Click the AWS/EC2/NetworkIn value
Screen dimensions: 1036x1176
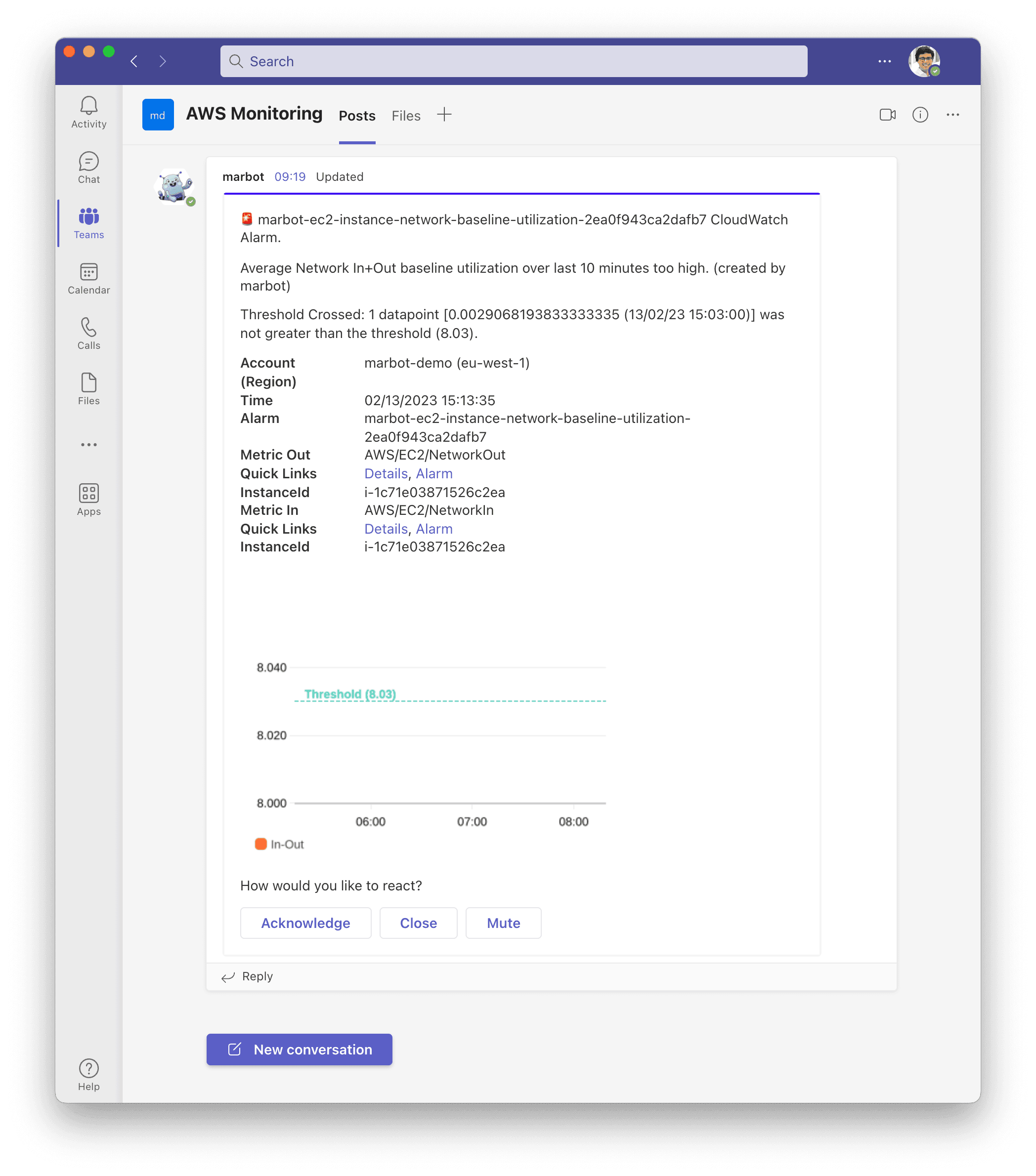429,510
